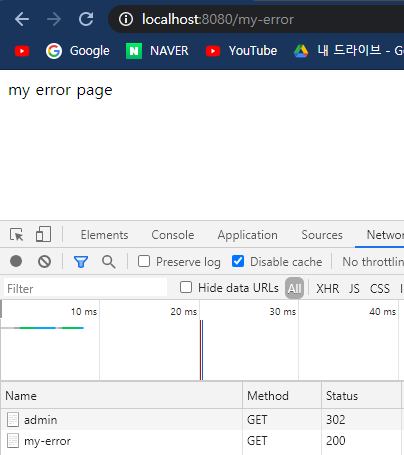View site information icon in address bar
The width and height of the screenshot is (404, 455).
click(x=126, y=19)
